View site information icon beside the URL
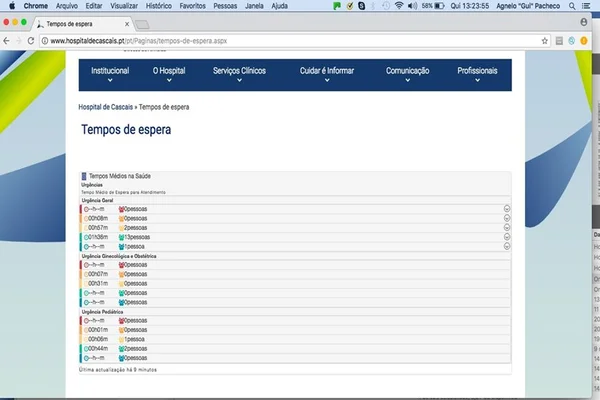The image size is (600, 400). tap(45, 41)
